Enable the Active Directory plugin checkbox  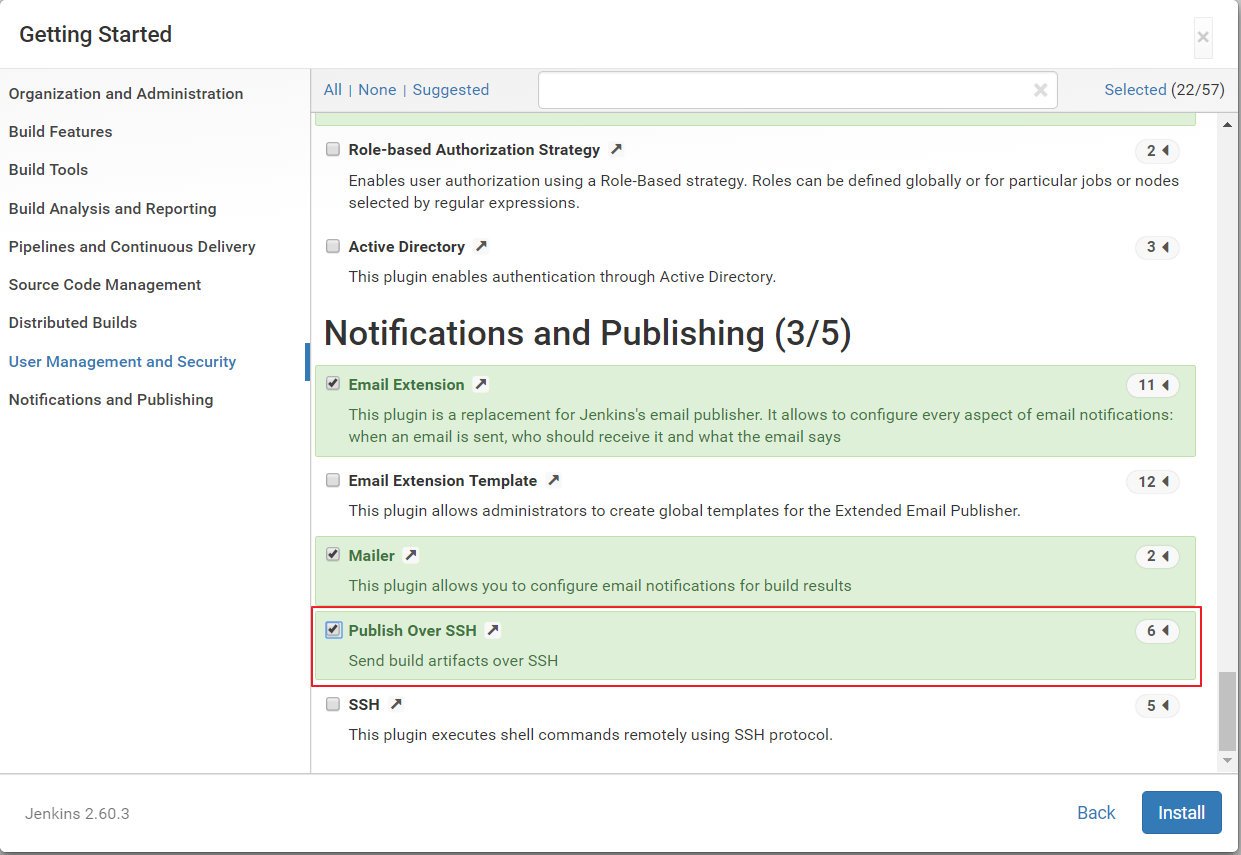[333, 246]
